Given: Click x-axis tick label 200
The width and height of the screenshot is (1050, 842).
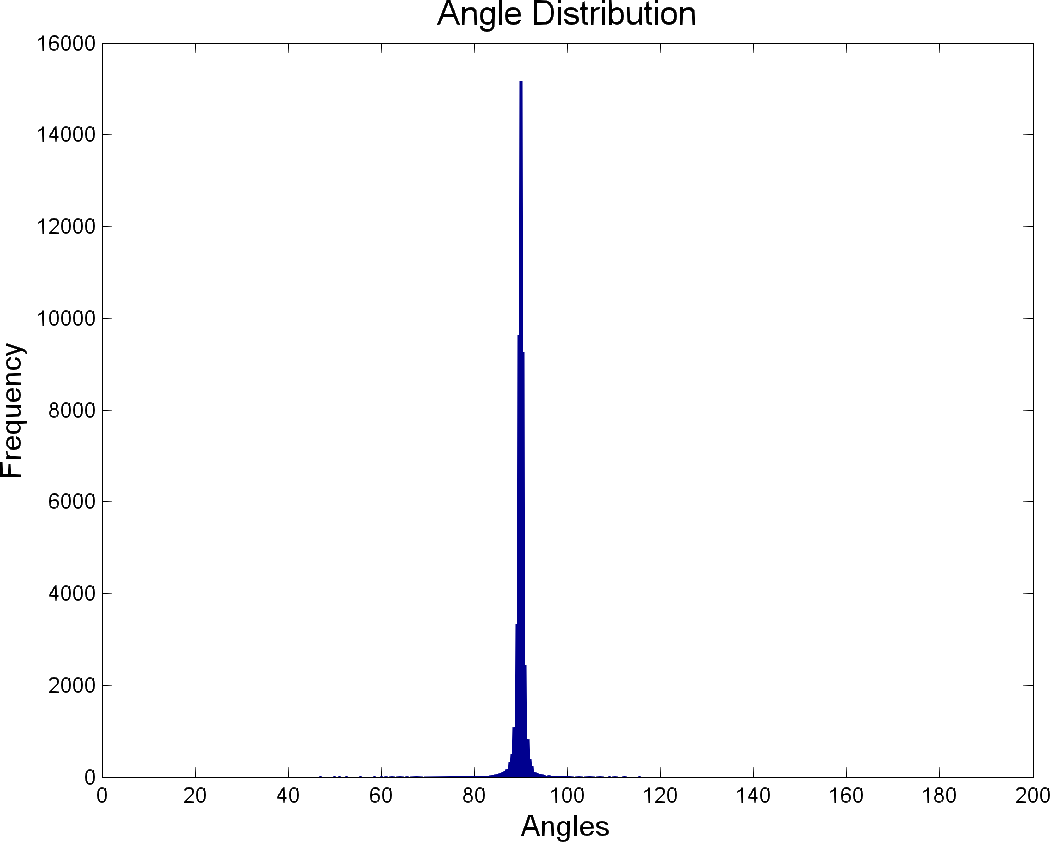Looking at the screenshot, I should (x=1030, y=796).
